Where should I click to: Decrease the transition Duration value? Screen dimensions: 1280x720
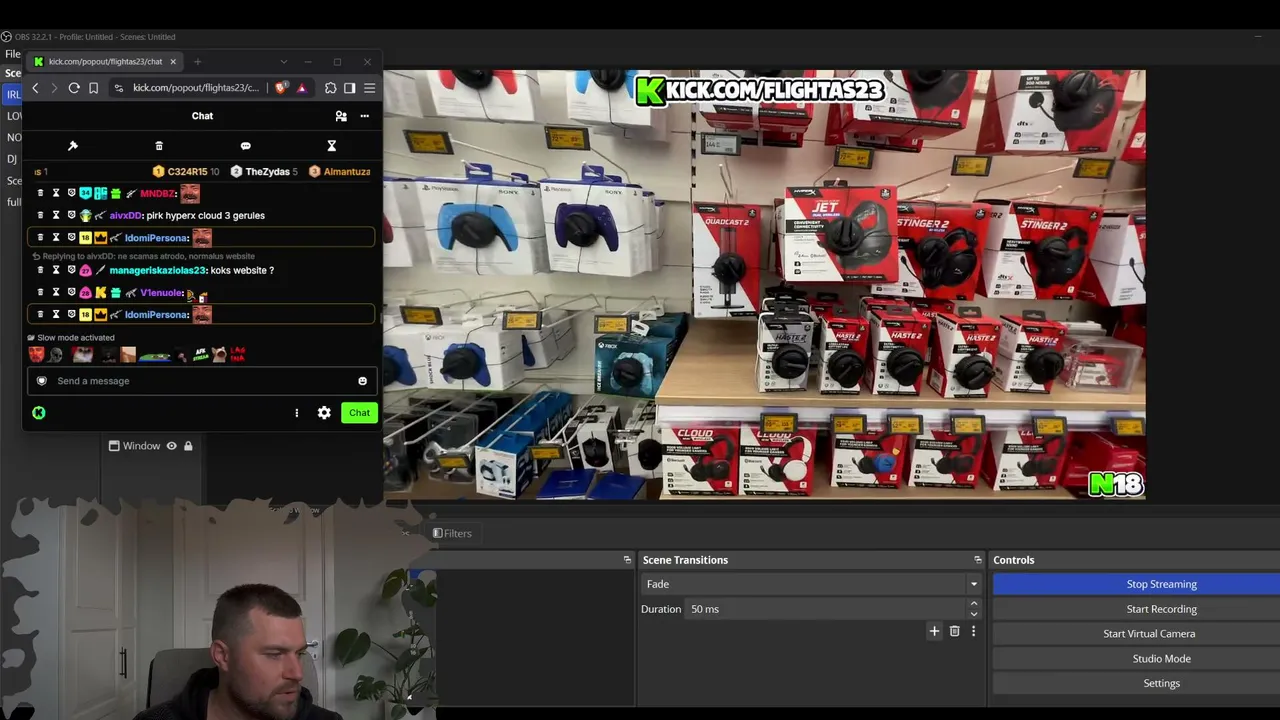tap(973, 614)
